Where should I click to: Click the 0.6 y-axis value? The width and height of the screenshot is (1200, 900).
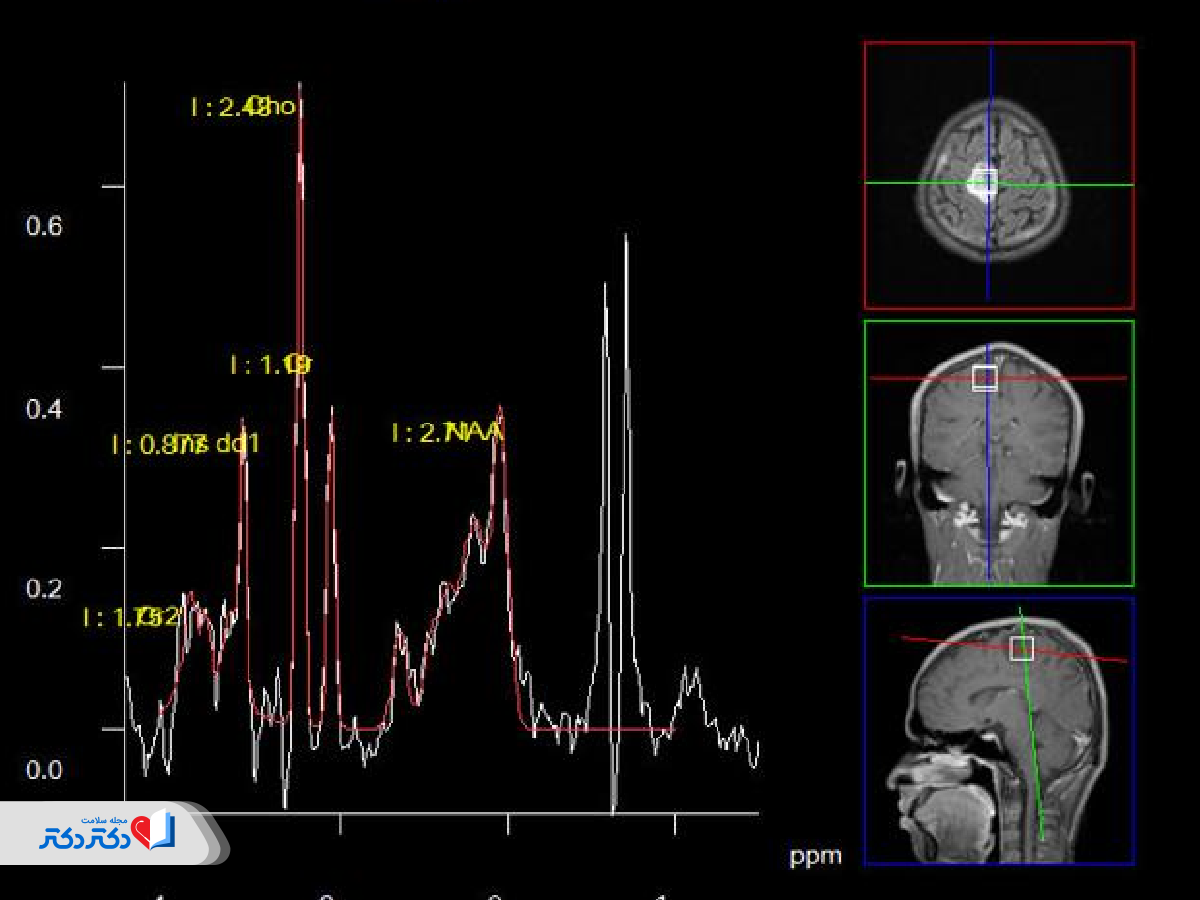pos(44,227)
